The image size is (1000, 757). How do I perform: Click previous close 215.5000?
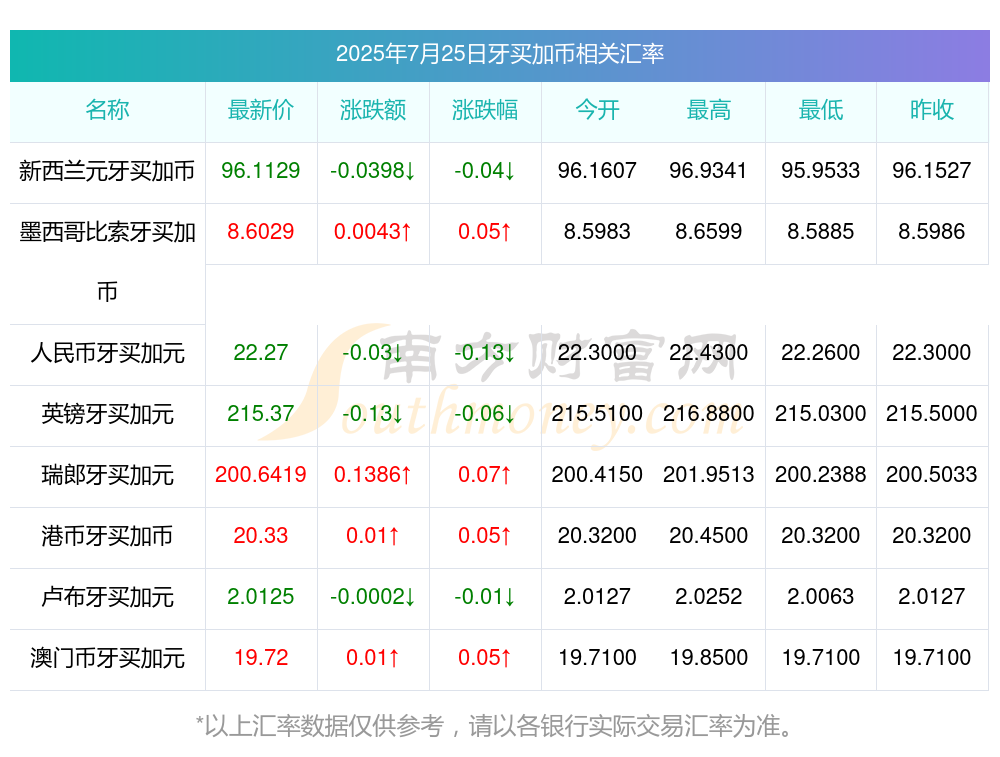[932, 413]
